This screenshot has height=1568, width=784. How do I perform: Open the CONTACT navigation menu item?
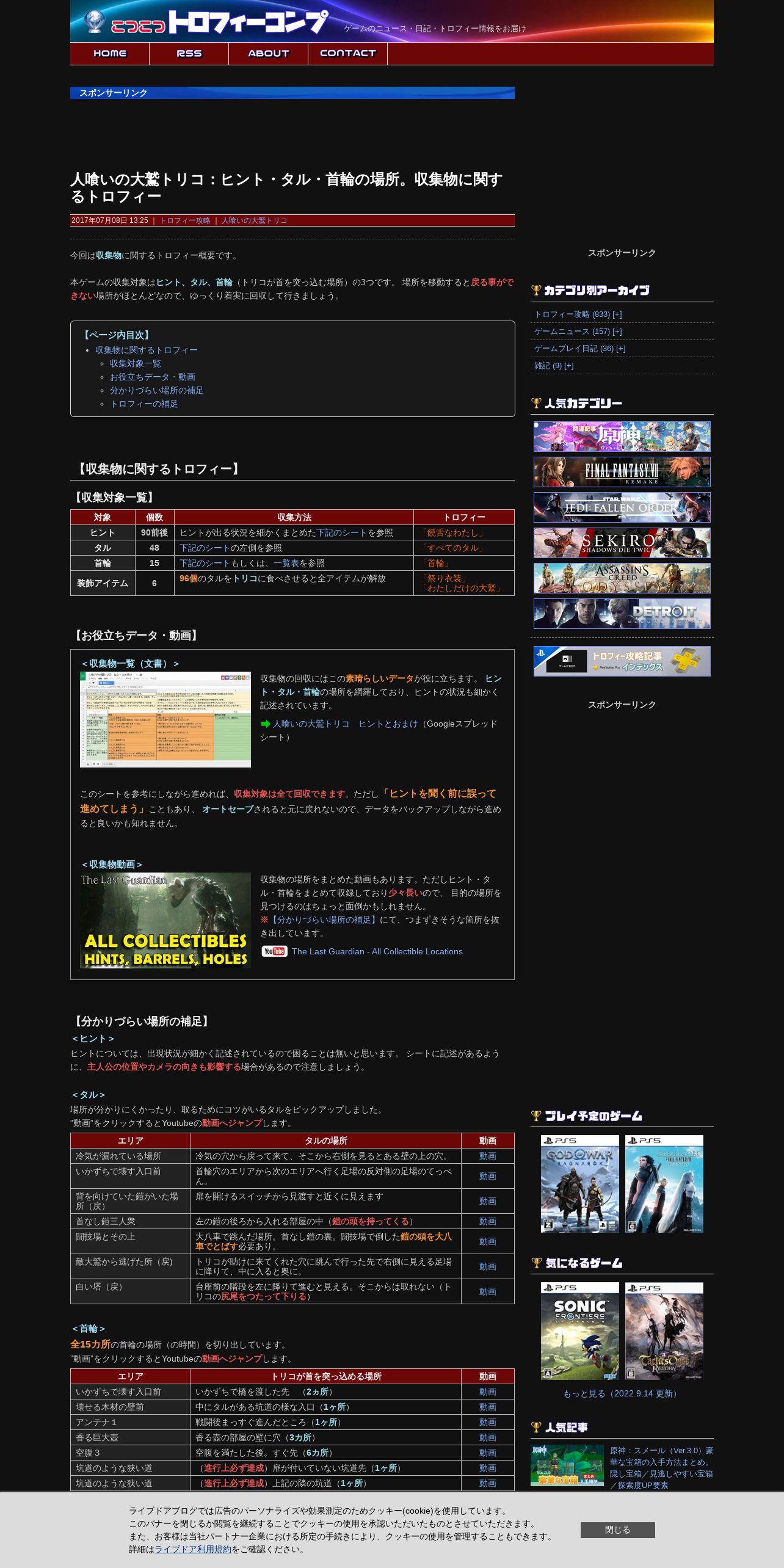(348, 54)
